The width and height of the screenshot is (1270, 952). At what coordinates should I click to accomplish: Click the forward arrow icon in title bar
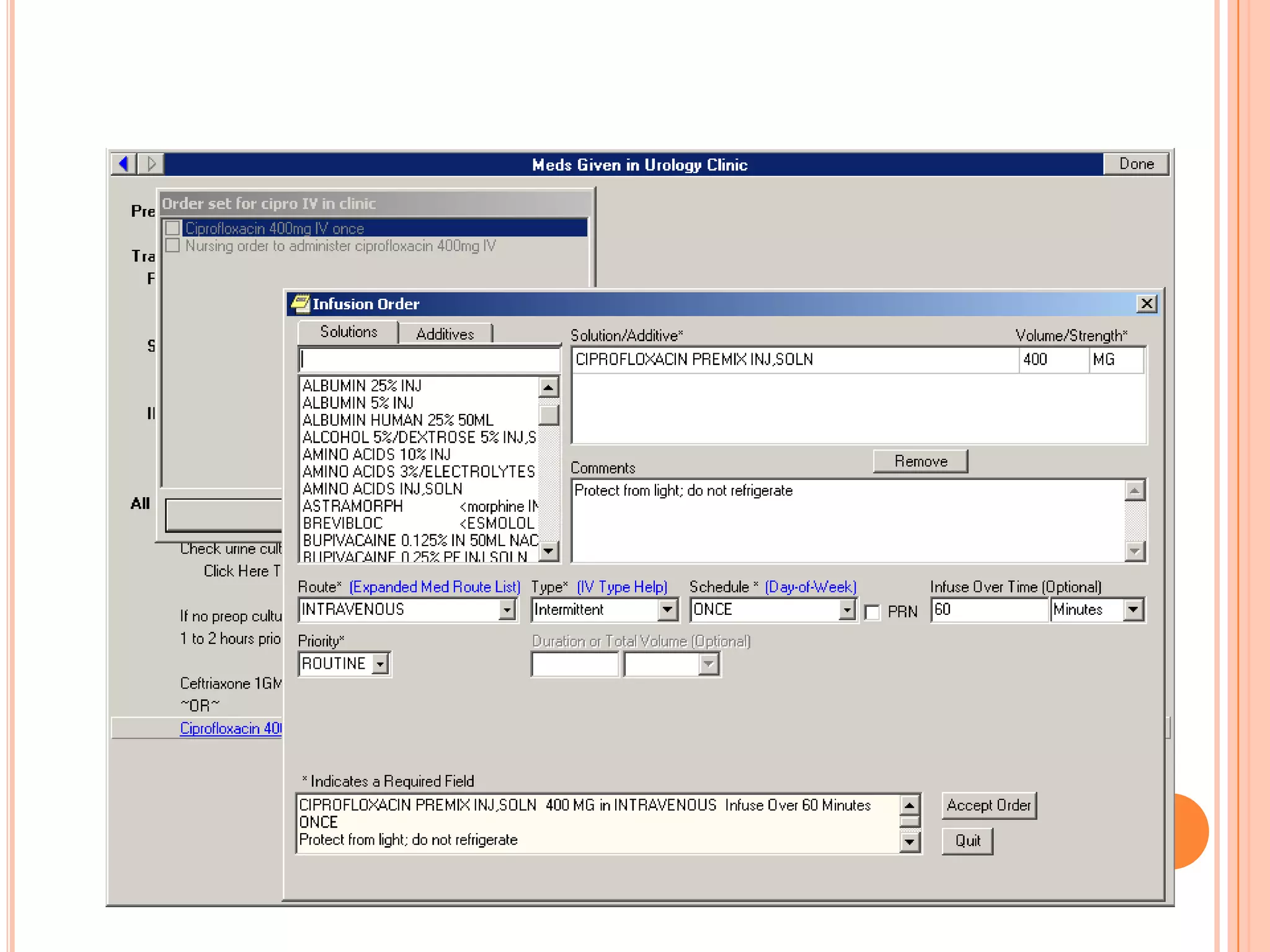coord(151,164)
